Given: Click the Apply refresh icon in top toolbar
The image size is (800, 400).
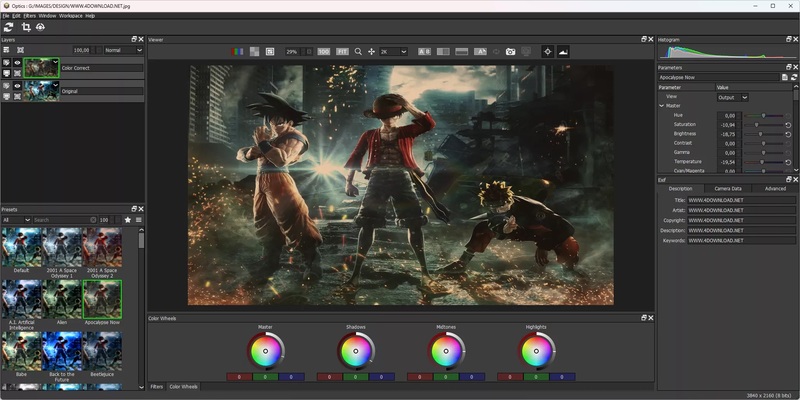Looking at the screenshot, I should tap(8, 27).
